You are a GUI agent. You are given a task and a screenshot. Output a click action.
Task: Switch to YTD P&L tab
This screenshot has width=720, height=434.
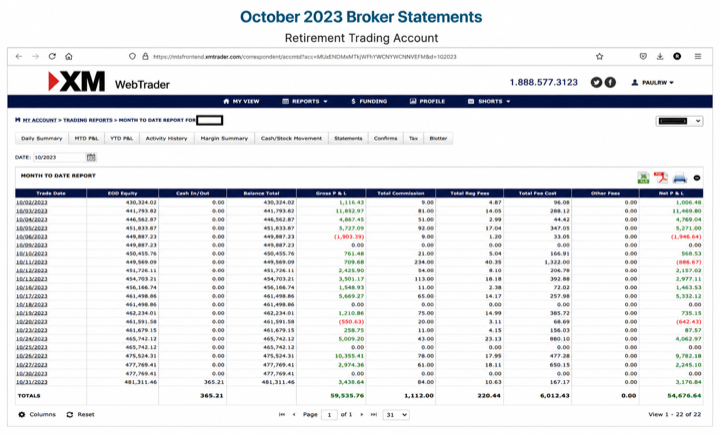[x=122, y=138]
